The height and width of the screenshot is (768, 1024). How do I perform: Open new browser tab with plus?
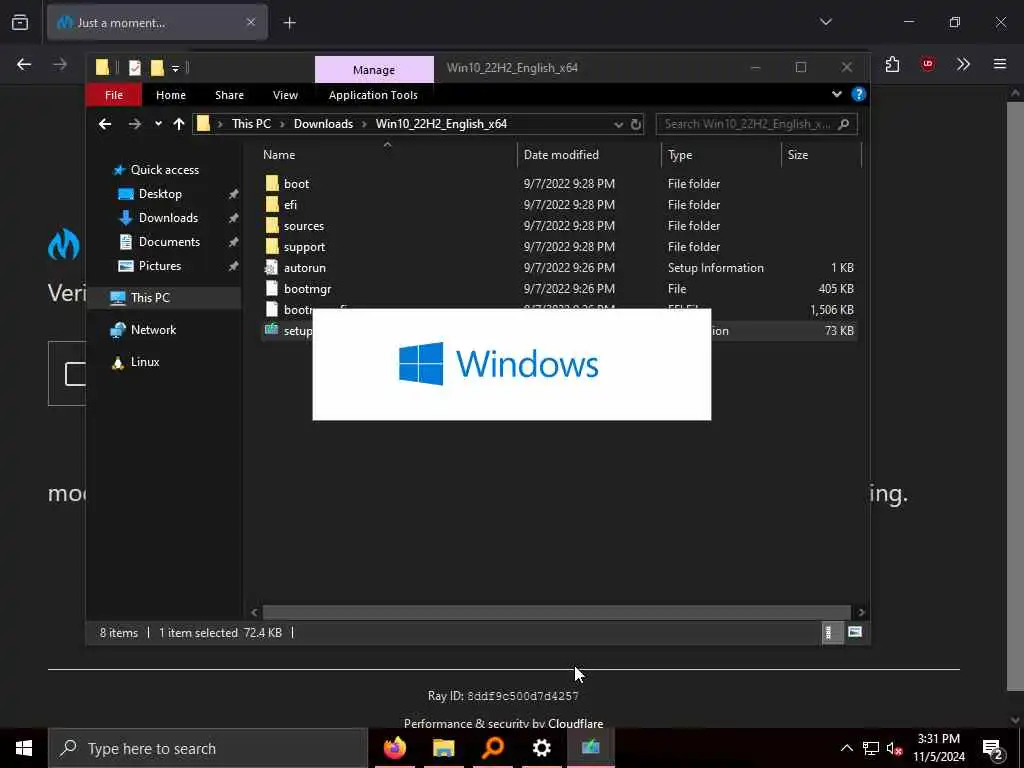289,23
